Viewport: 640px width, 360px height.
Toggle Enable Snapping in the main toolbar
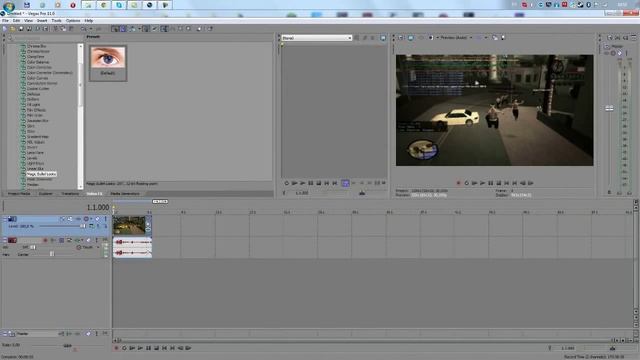coord(116,29)
